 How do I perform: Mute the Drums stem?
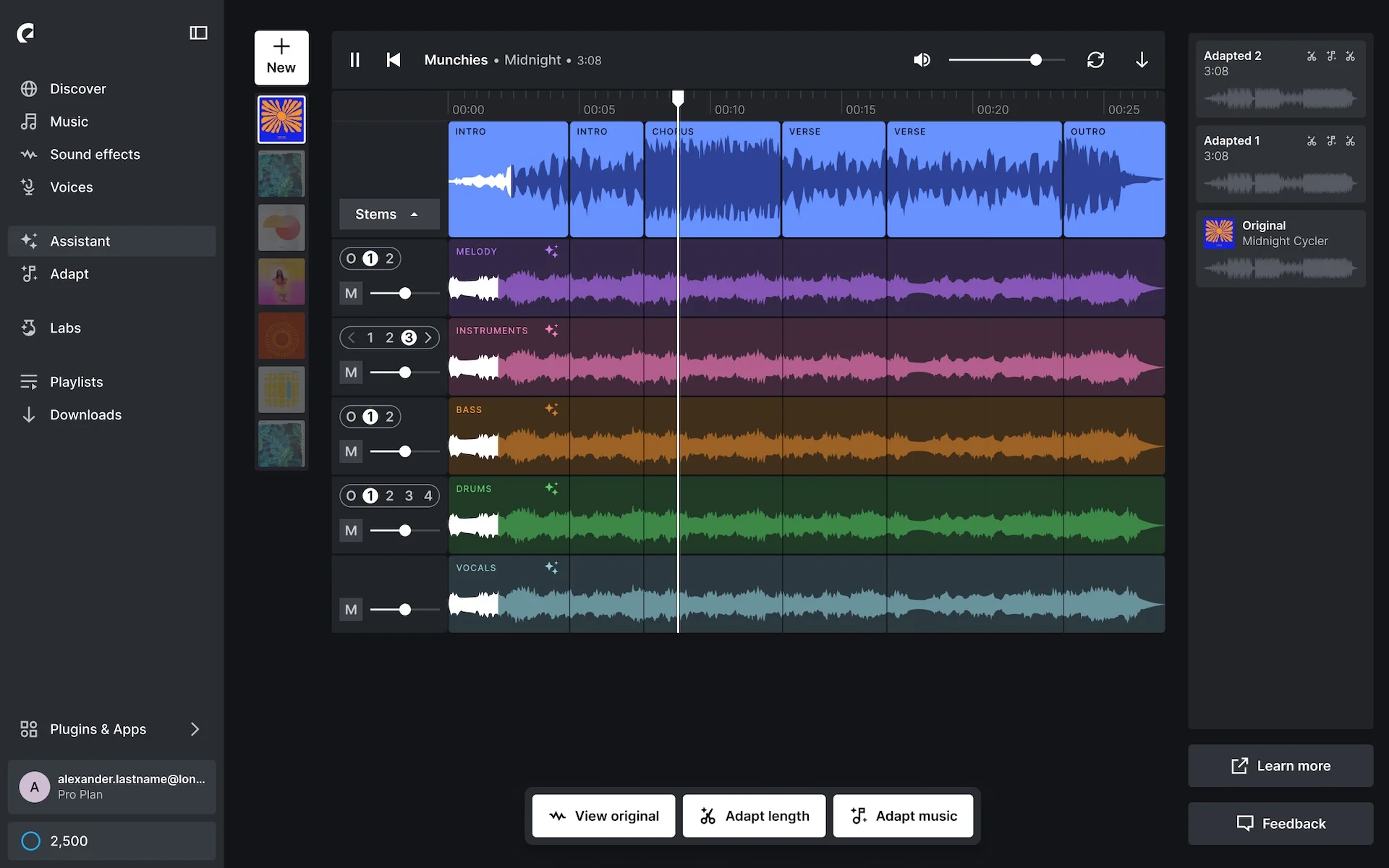point(350,530)
